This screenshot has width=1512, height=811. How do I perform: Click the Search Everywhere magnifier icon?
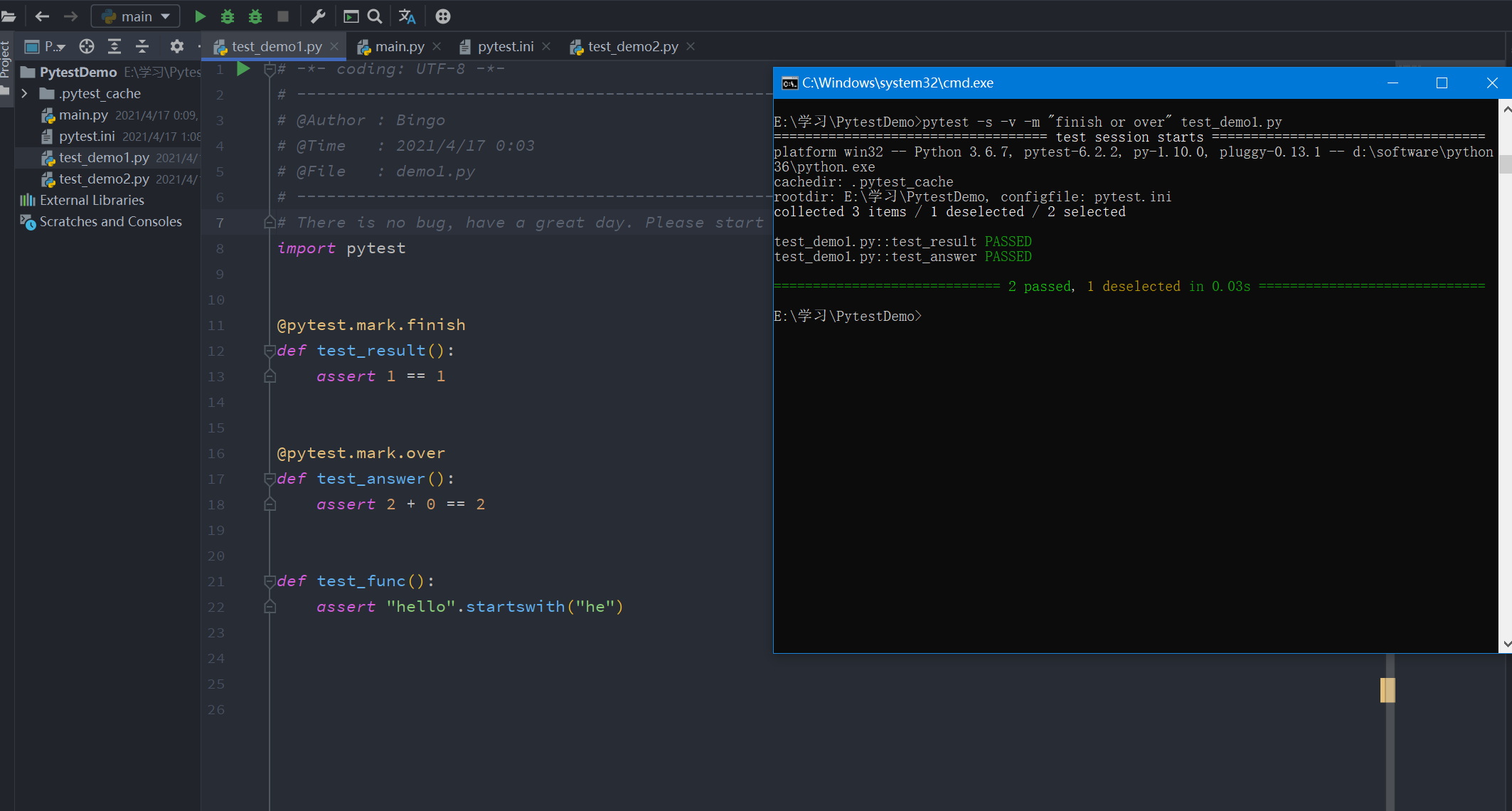[375, 16]
